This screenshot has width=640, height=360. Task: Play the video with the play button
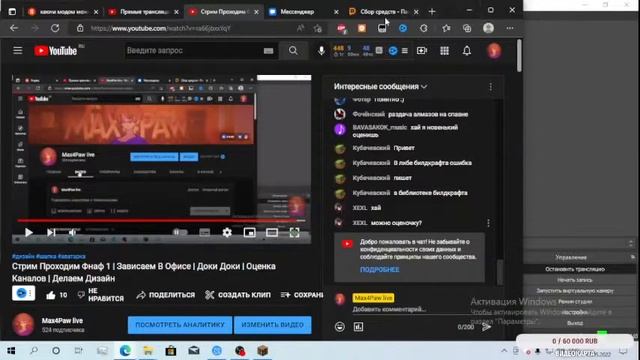coord(29,232)
